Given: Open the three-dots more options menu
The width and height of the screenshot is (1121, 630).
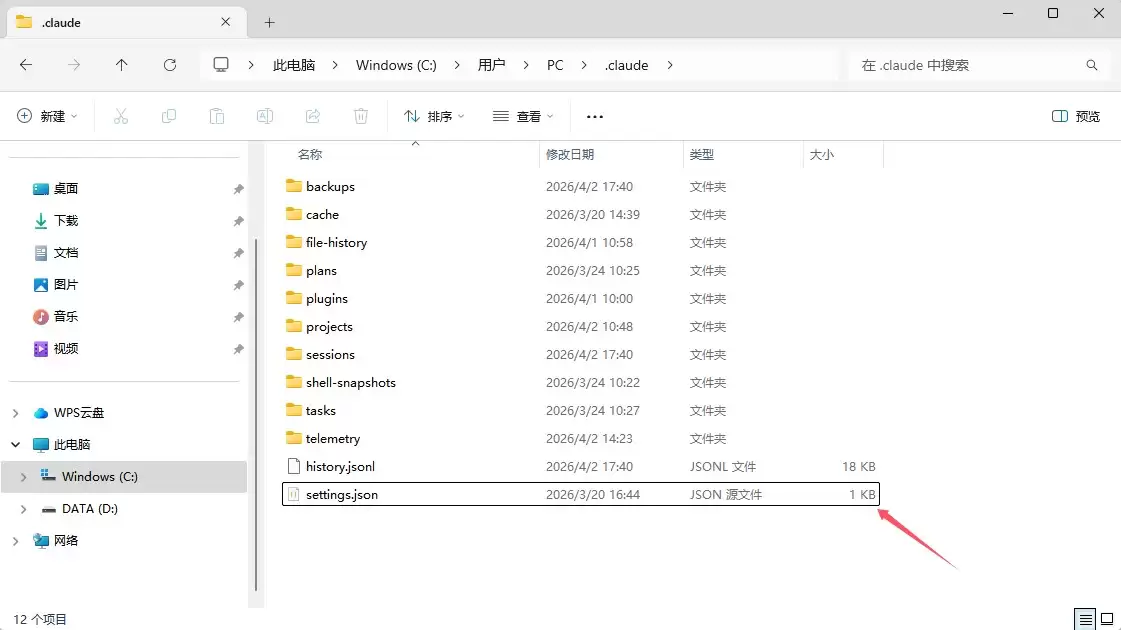Looking at the screenshot, I should [x=595, y=117].
